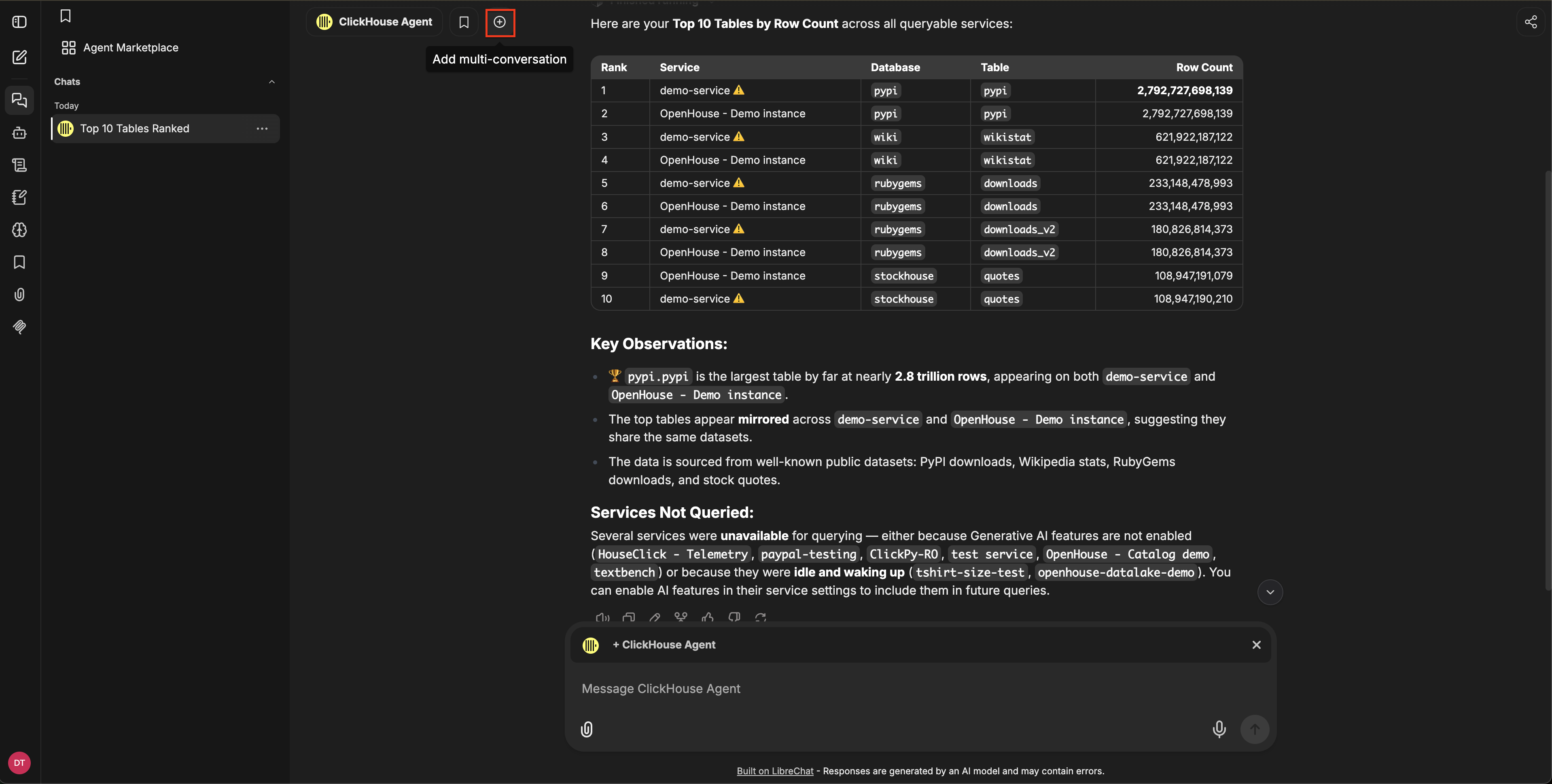The image size is (1552, 784).
Task: Click the 'wiki' database tag in rank 4 row
Action: (x=886, y=160)
